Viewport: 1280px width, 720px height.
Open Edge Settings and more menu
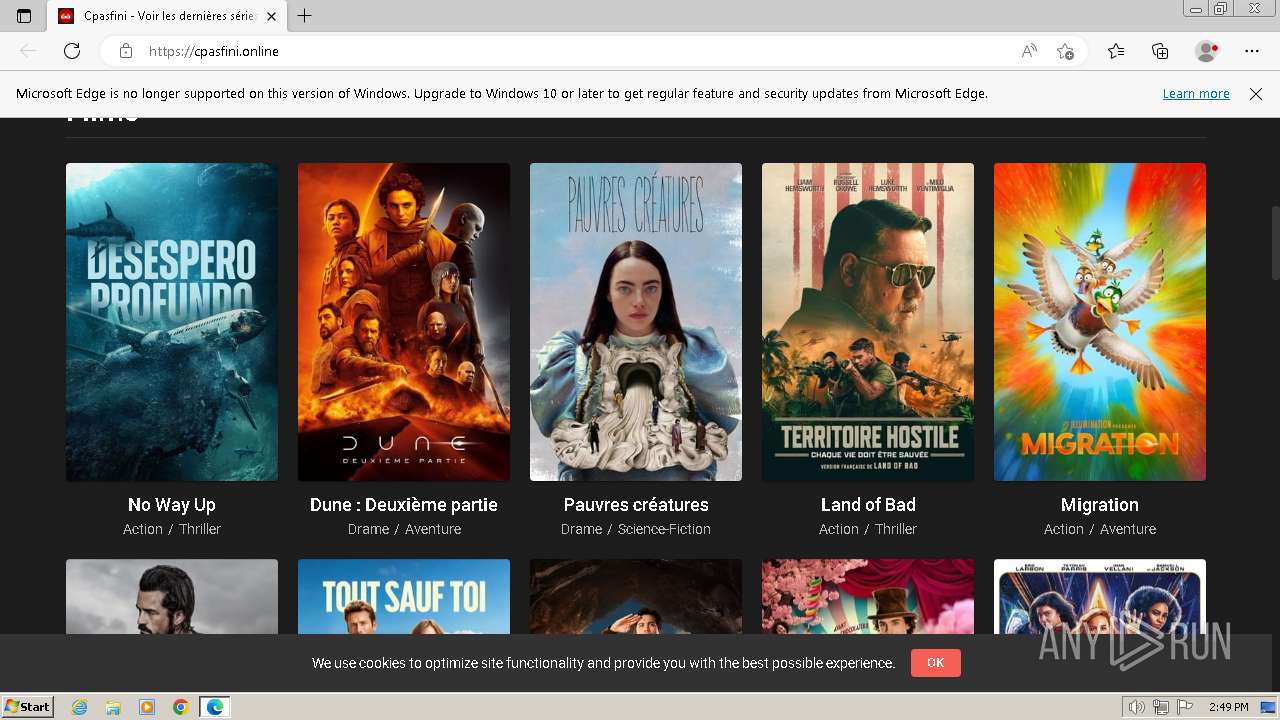(1252, 51)
